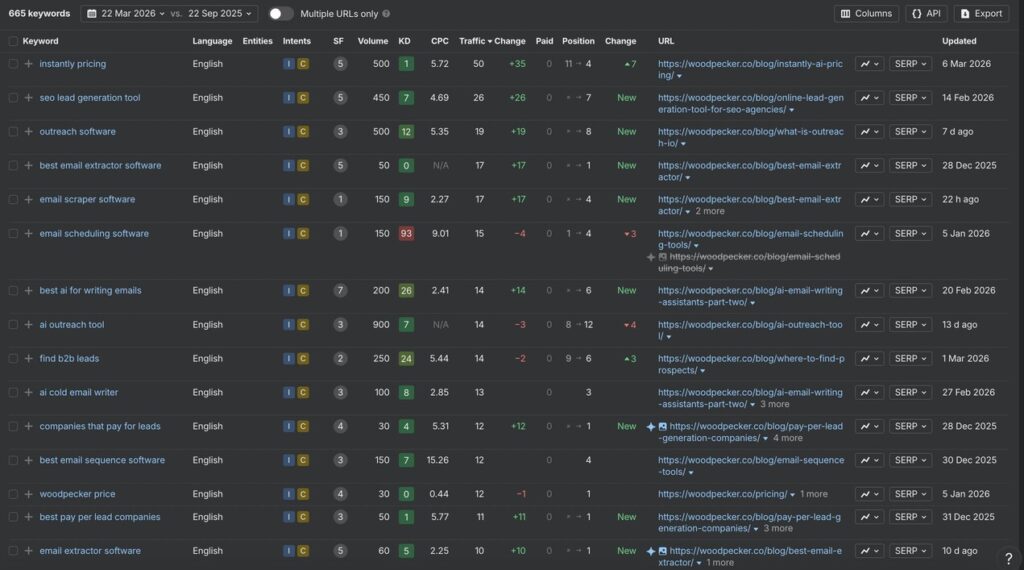Open the date comparison dropdown for 22 Mar 2026

(168, 14)
